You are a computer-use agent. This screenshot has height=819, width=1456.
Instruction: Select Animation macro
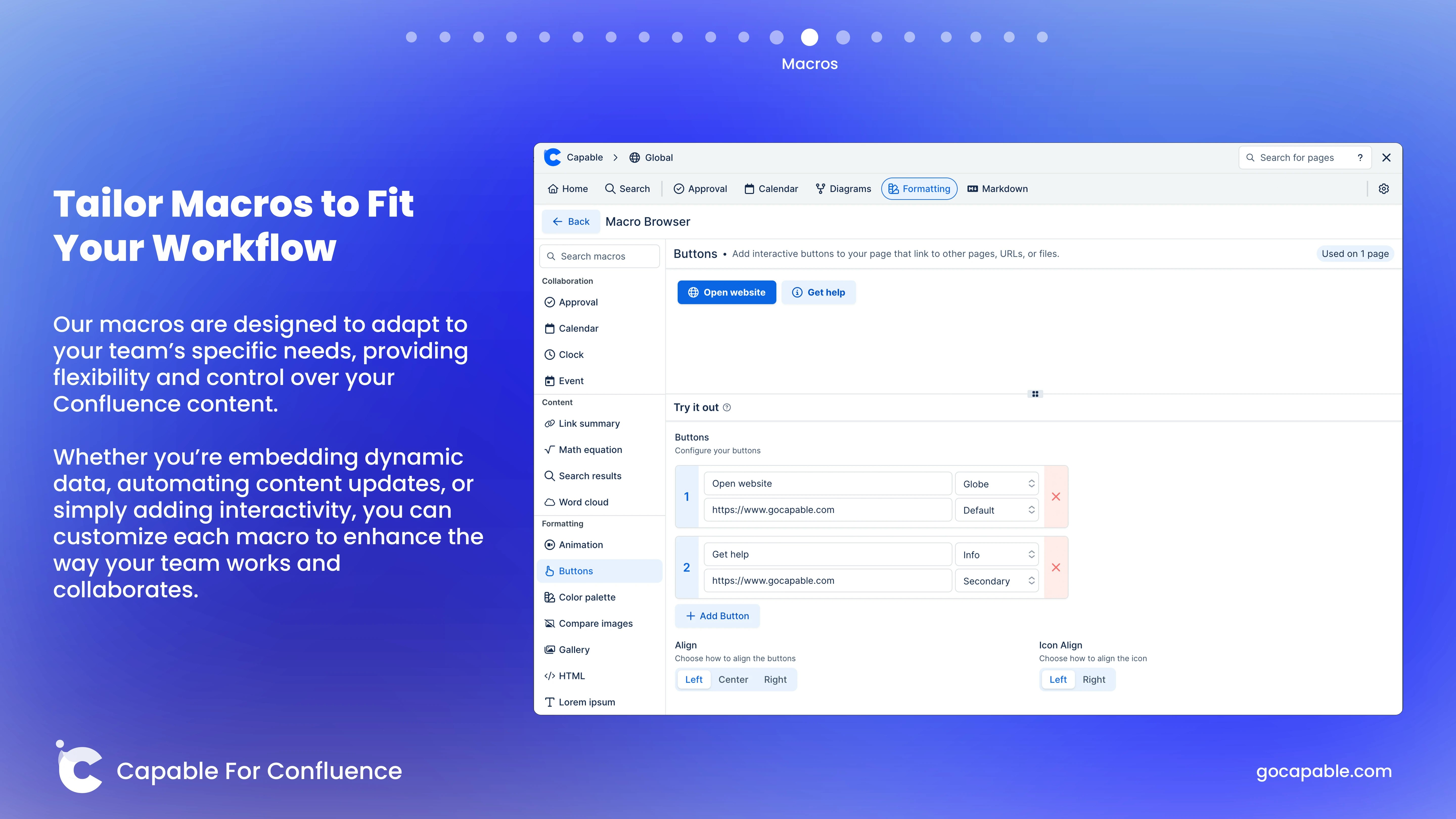click(x=599, y=545)
